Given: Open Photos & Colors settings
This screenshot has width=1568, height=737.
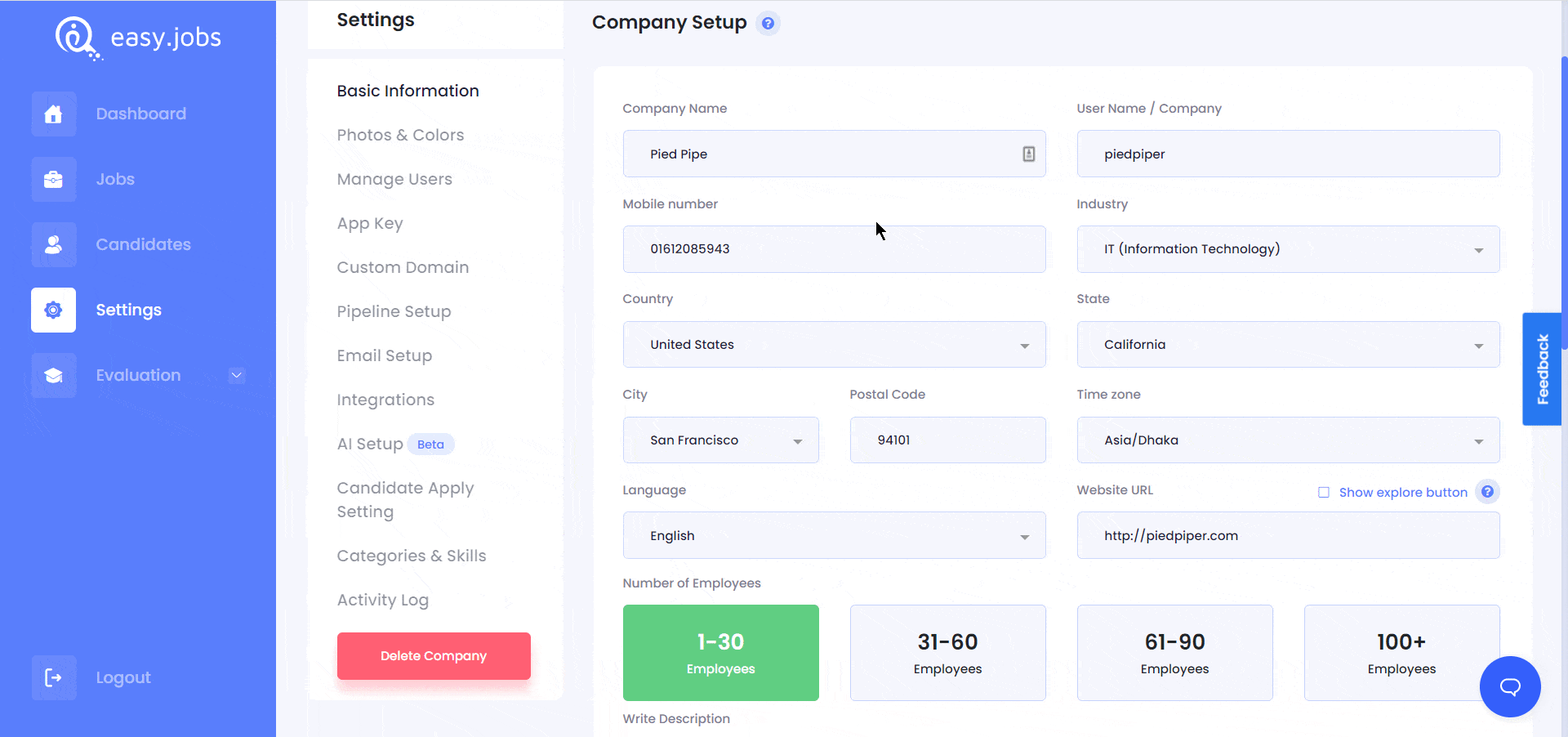Looking at the screenshot, I should [x=400, y=135].
